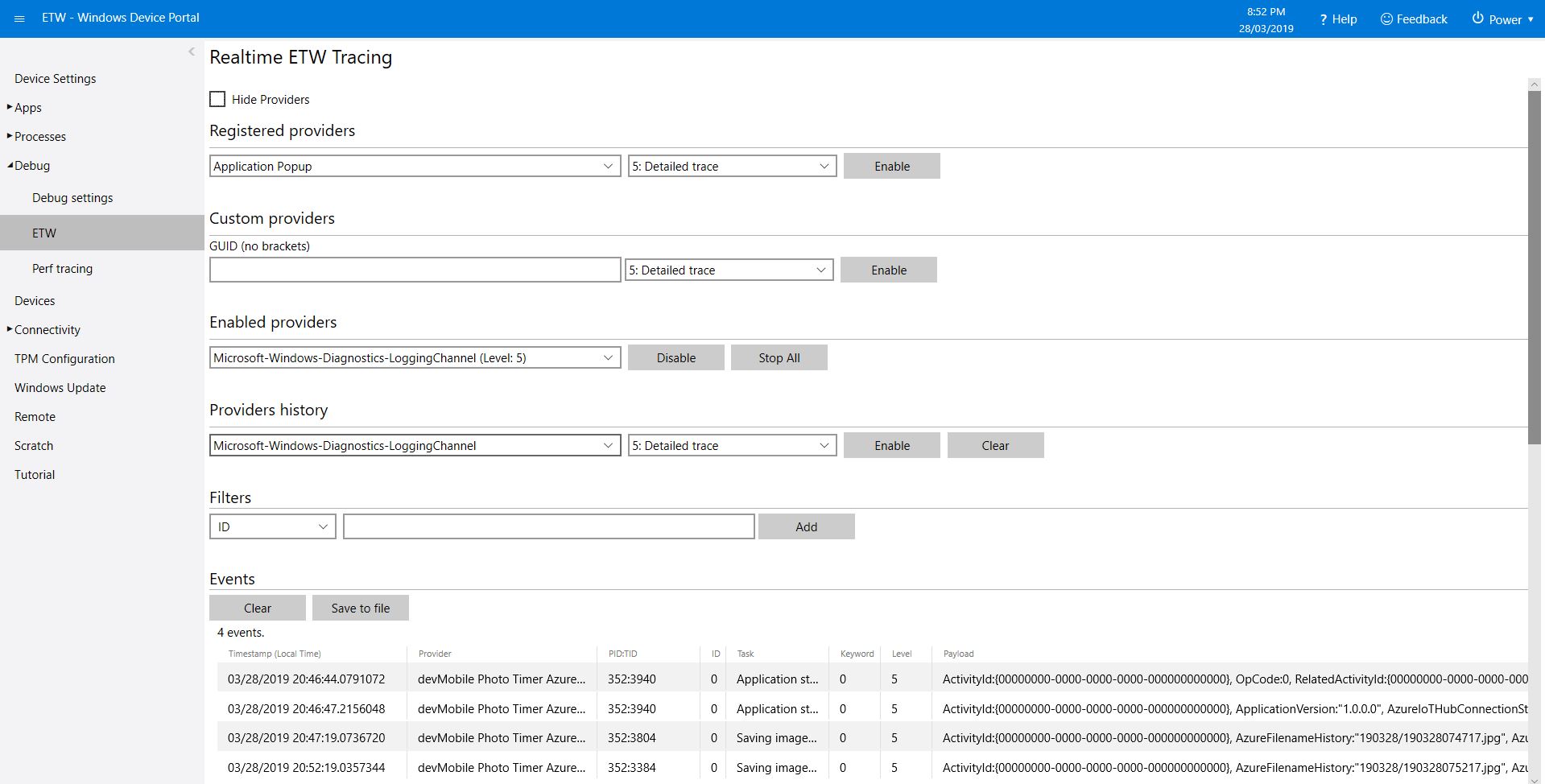The height and width of the screenshot is (784, 1545).
Task: Collapse the sidebar with the chevron arrow
Action: click(192, 52)
